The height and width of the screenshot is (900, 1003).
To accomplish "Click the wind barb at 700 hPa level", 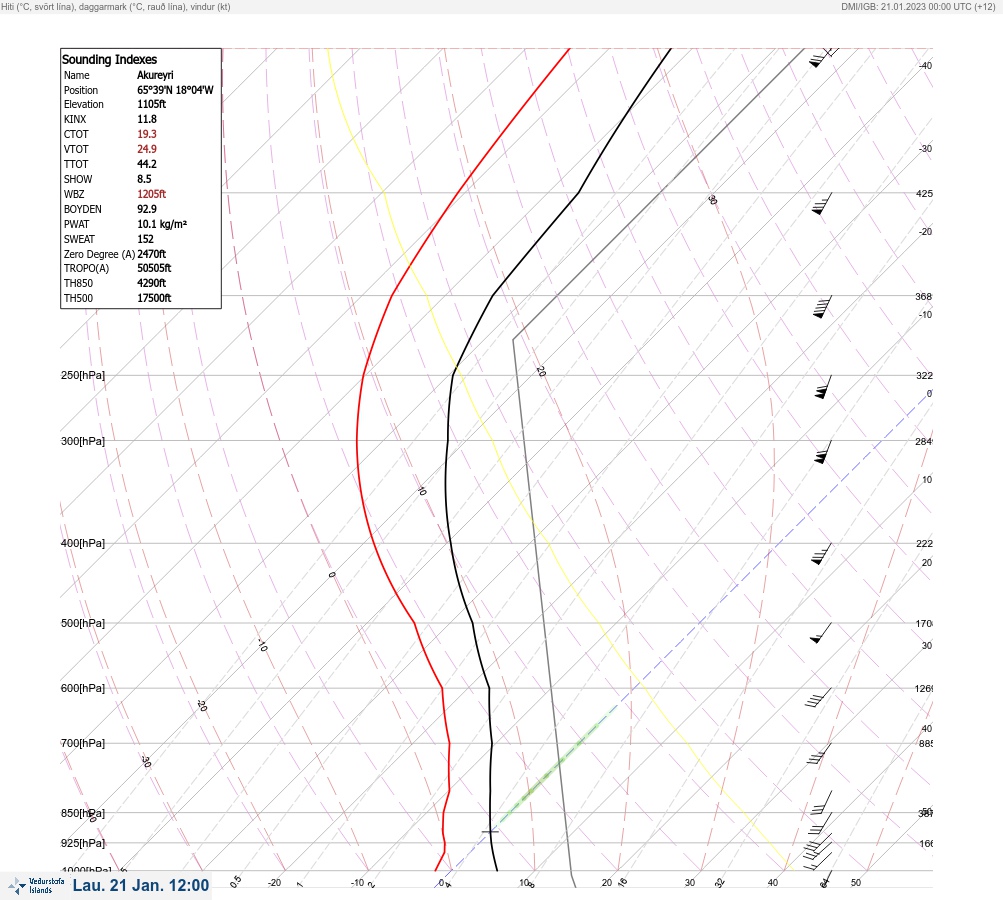I will point(819,754).
